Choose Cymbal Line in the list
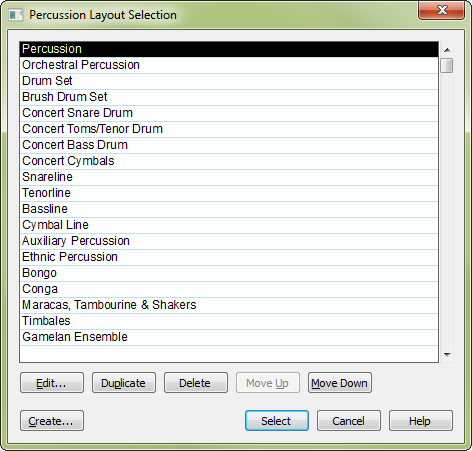Image resolution: width=472 pixels, height=451 pixels. point(229,225)
